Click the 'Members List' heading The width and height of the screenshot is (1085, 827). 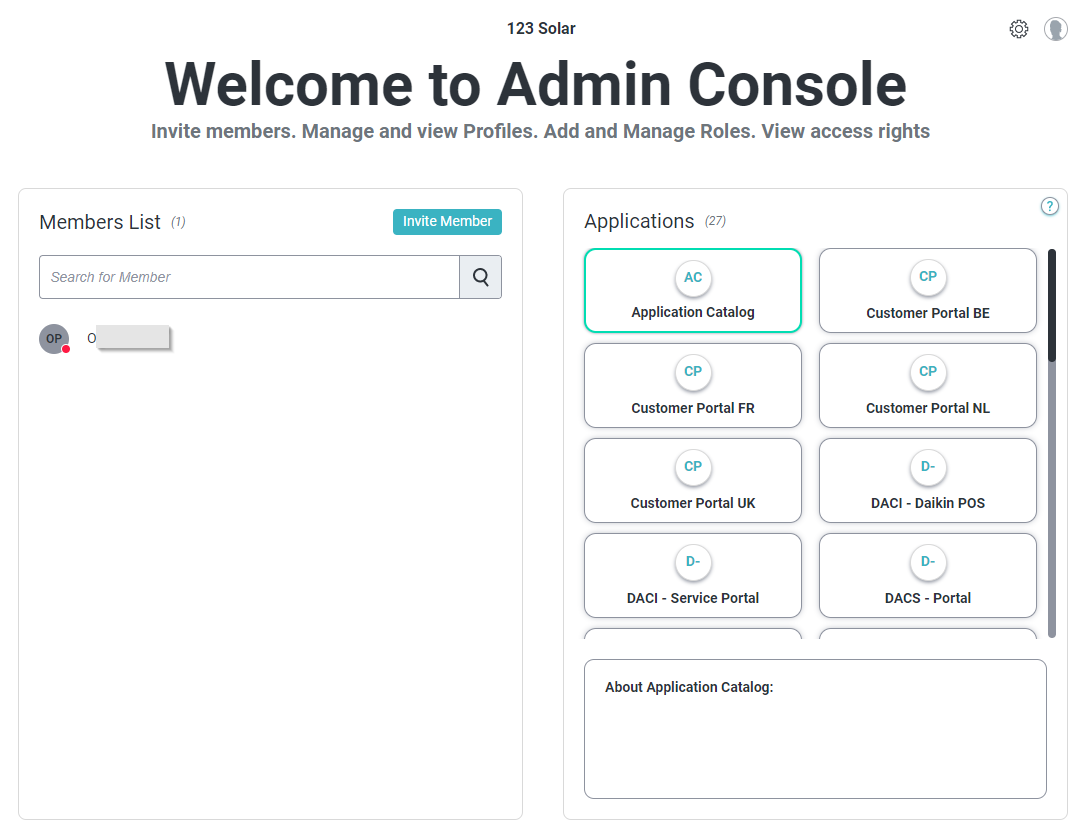pyautogui.click(x=100, y=222)
